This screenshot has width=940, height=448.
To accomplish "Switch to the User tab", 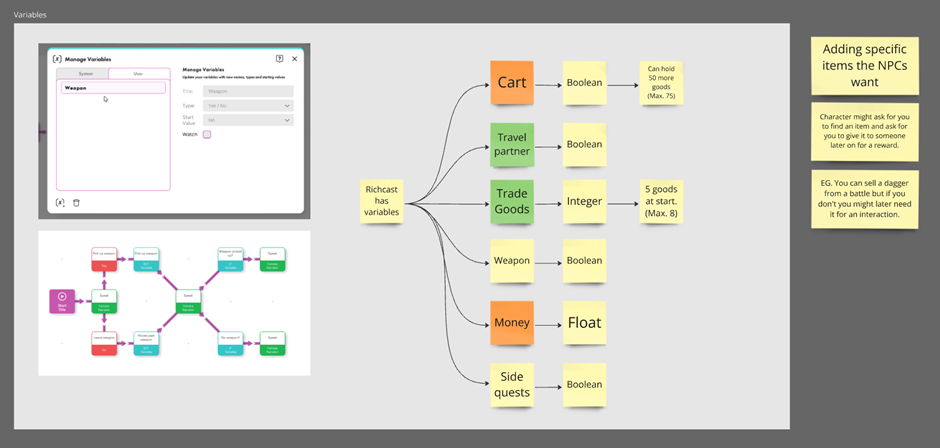I will coord(139,74).
